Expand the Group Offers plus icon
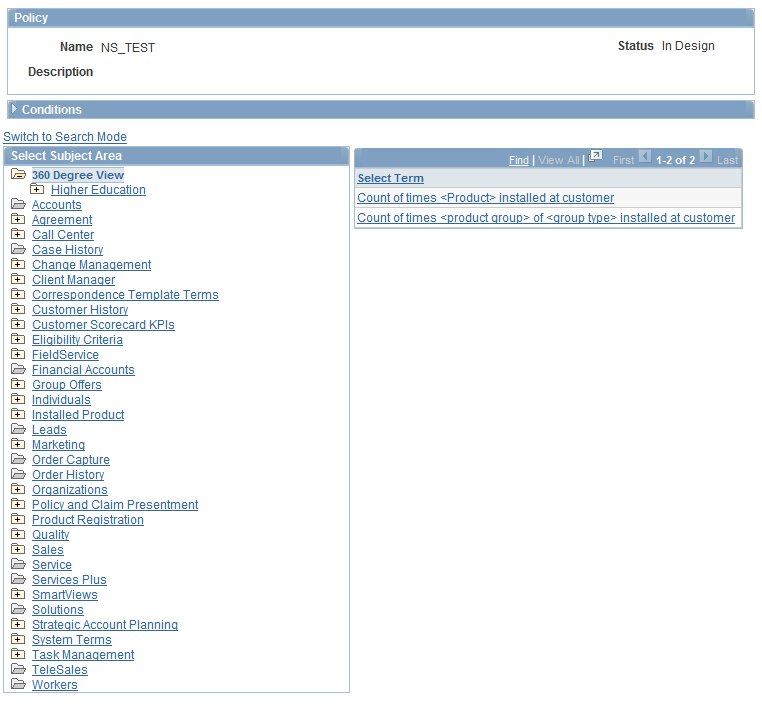 pyautogui.click(x=18, y=384)
